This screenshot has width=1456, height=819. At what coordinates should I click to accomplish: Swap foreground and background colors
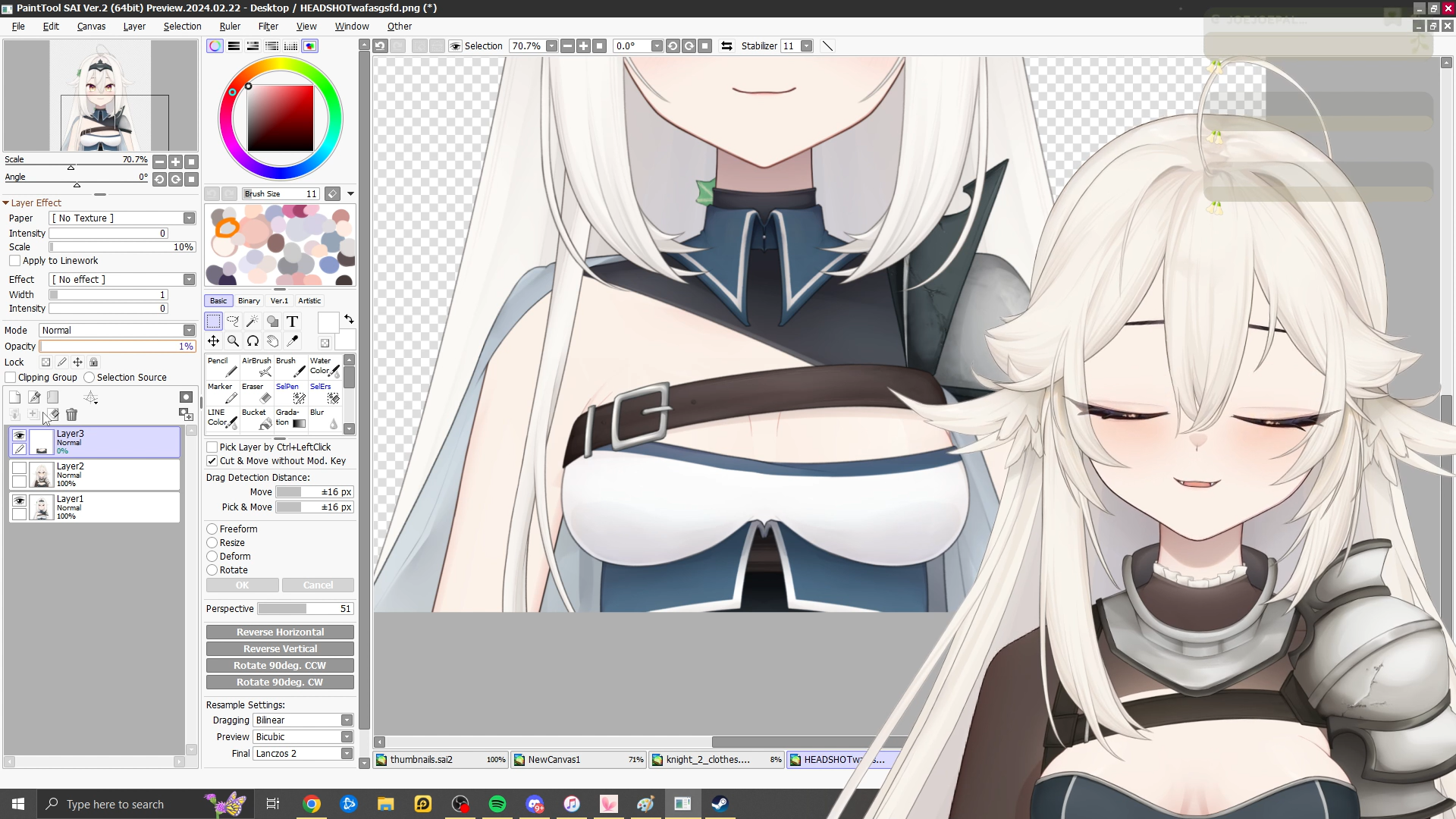tap(349, 319)
